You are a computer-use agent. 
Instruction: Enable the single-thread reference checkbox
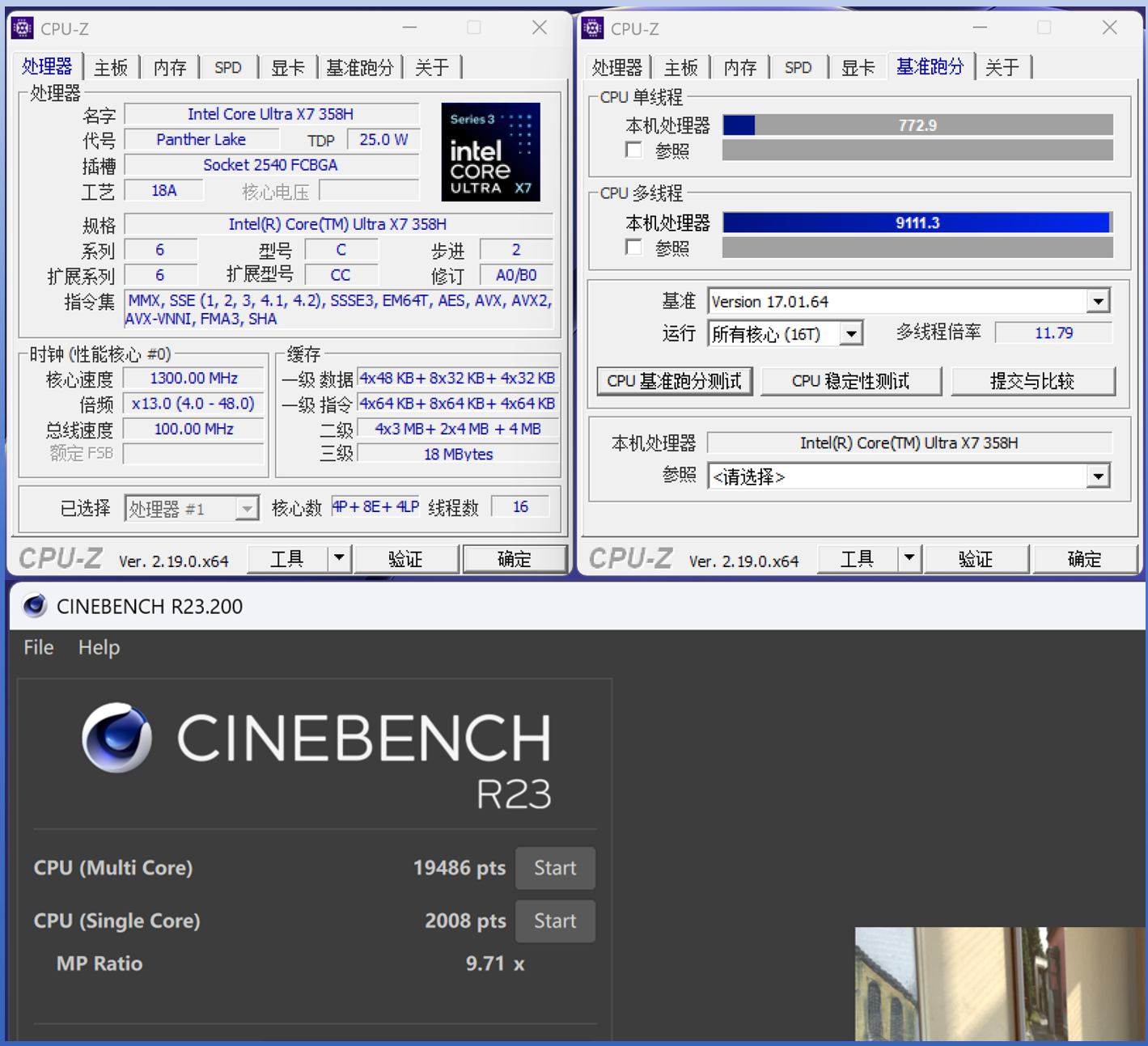tap(634, 150)
